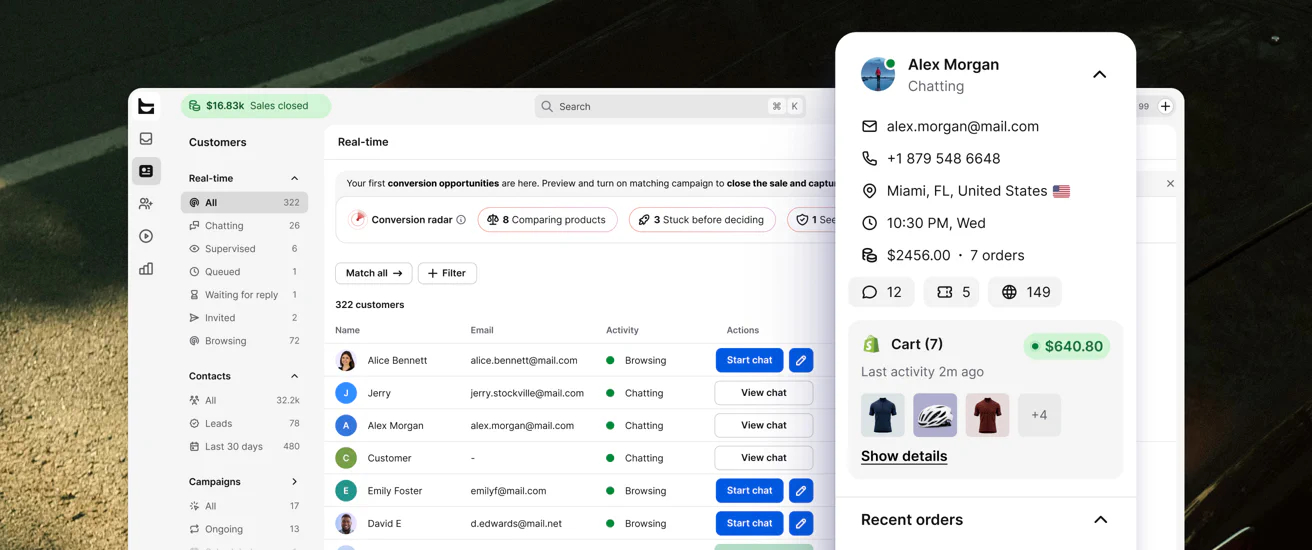
Task: Click the Show details link in Cart
Action: point(904,456)
